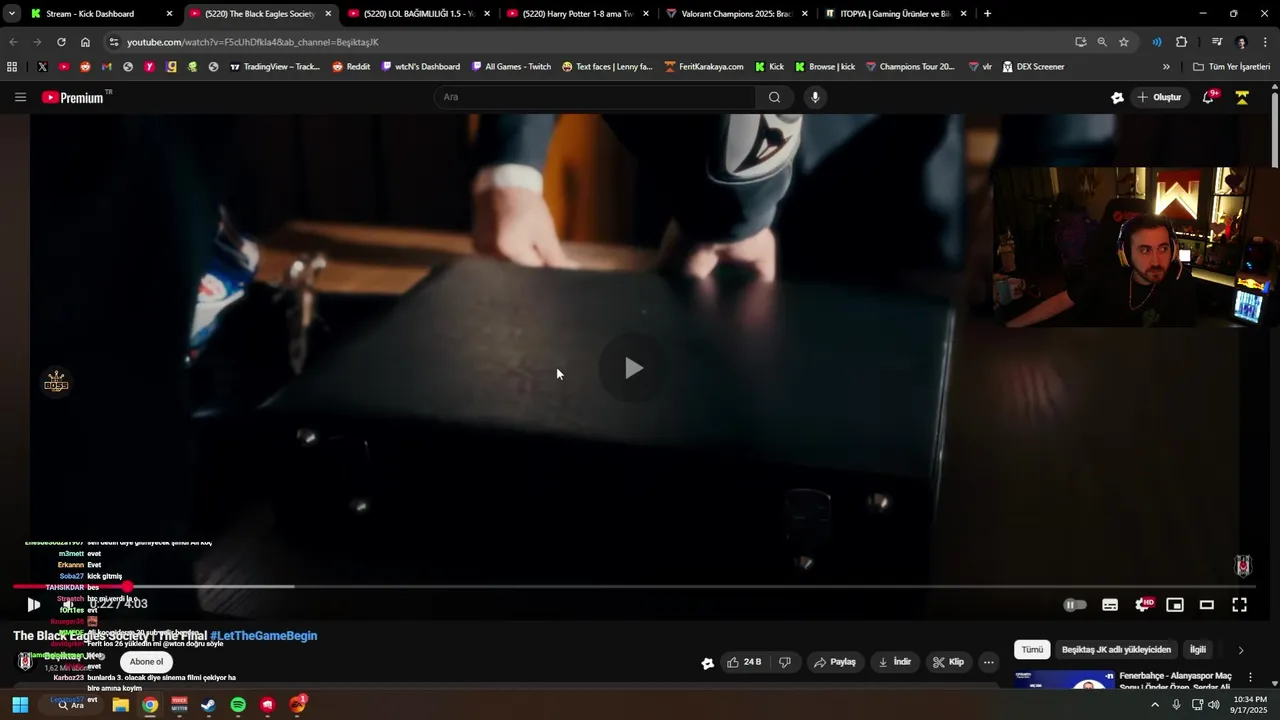Select the Tümü filter chip
Image resolution: width=1280 pixels, height=720 pixels.
pyautogui.click(x=1032, y=650)
